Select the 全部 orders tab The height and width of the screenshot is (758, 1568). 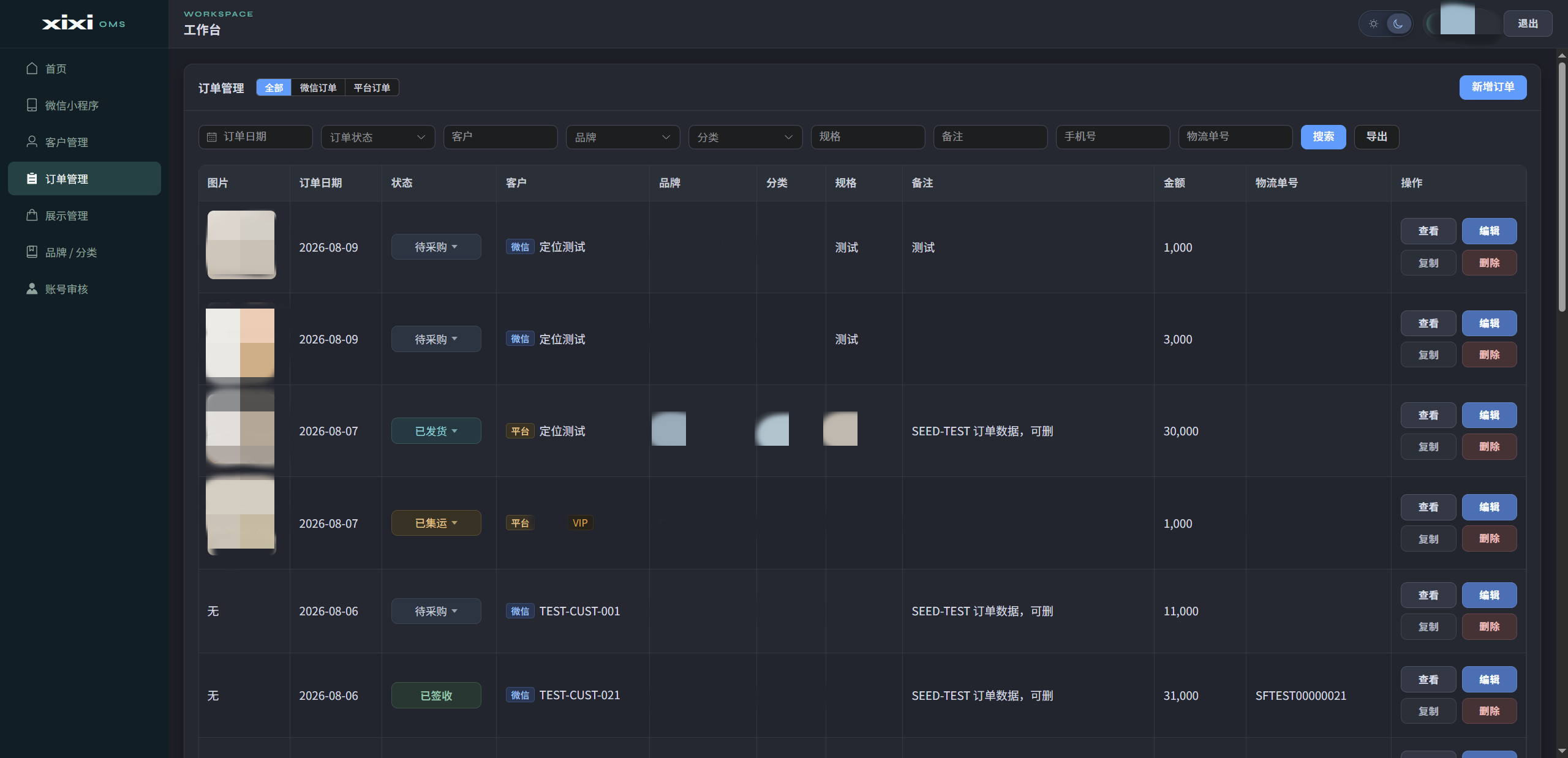(x=274, y=88)
